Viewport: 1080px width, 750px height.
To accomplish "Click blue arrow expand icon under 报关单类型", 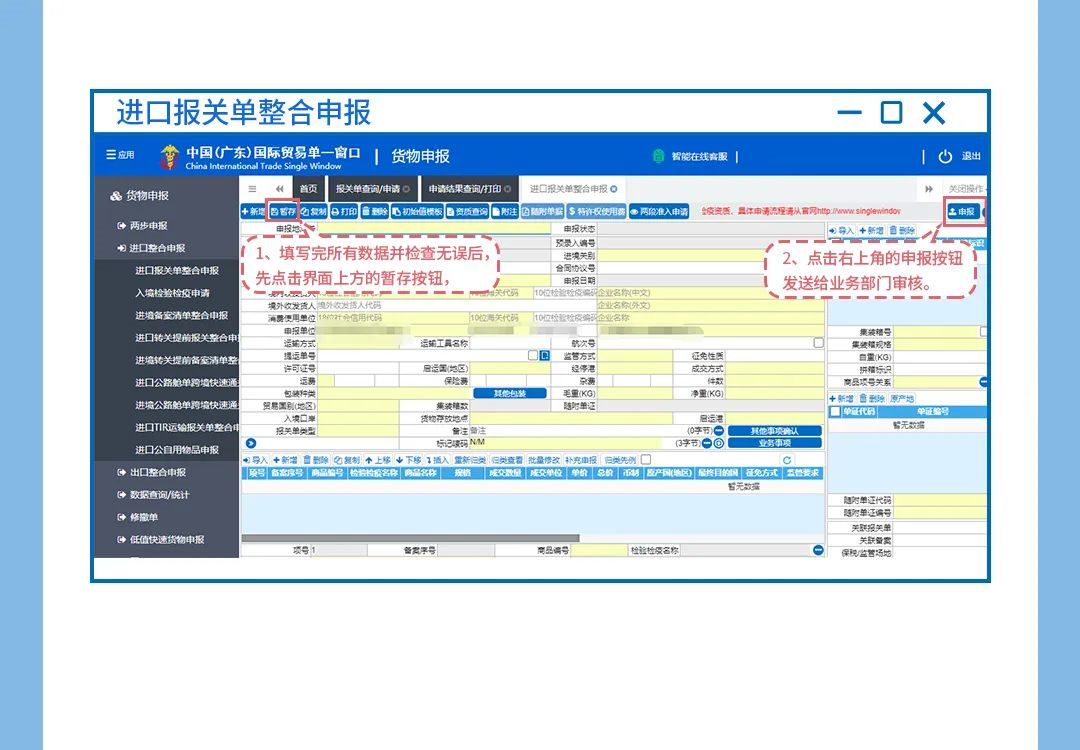I will point(251,443).
